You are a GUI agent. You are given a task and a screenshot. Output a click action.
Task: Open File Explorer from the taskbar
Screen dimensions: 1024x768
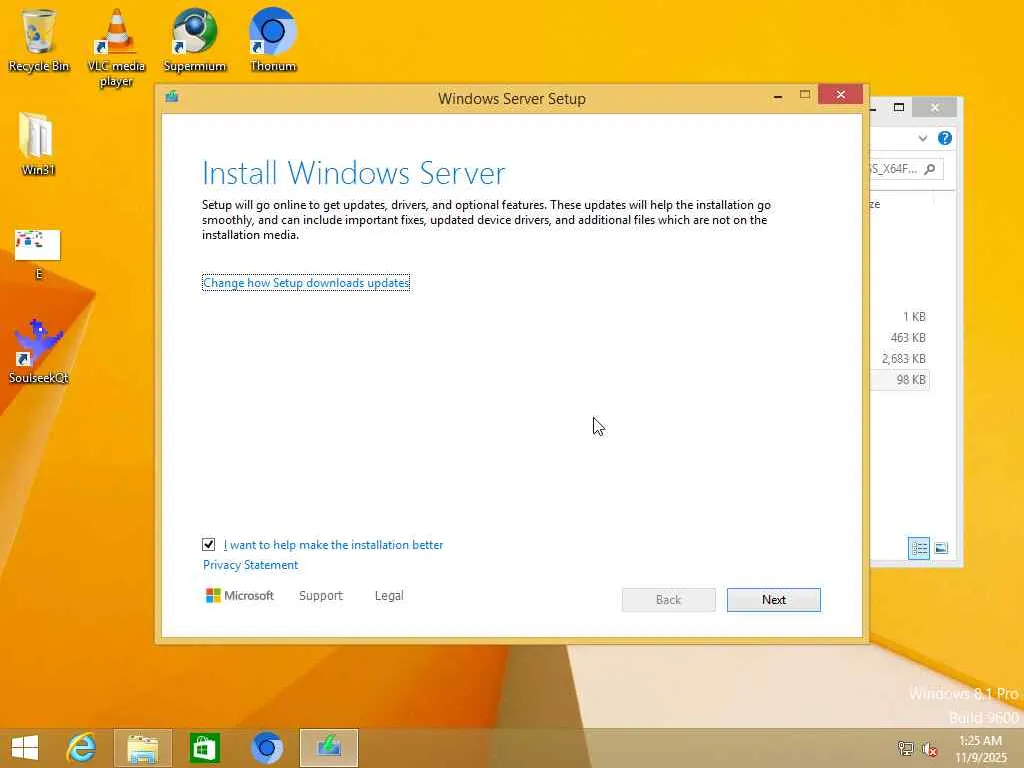click(142, 748)
